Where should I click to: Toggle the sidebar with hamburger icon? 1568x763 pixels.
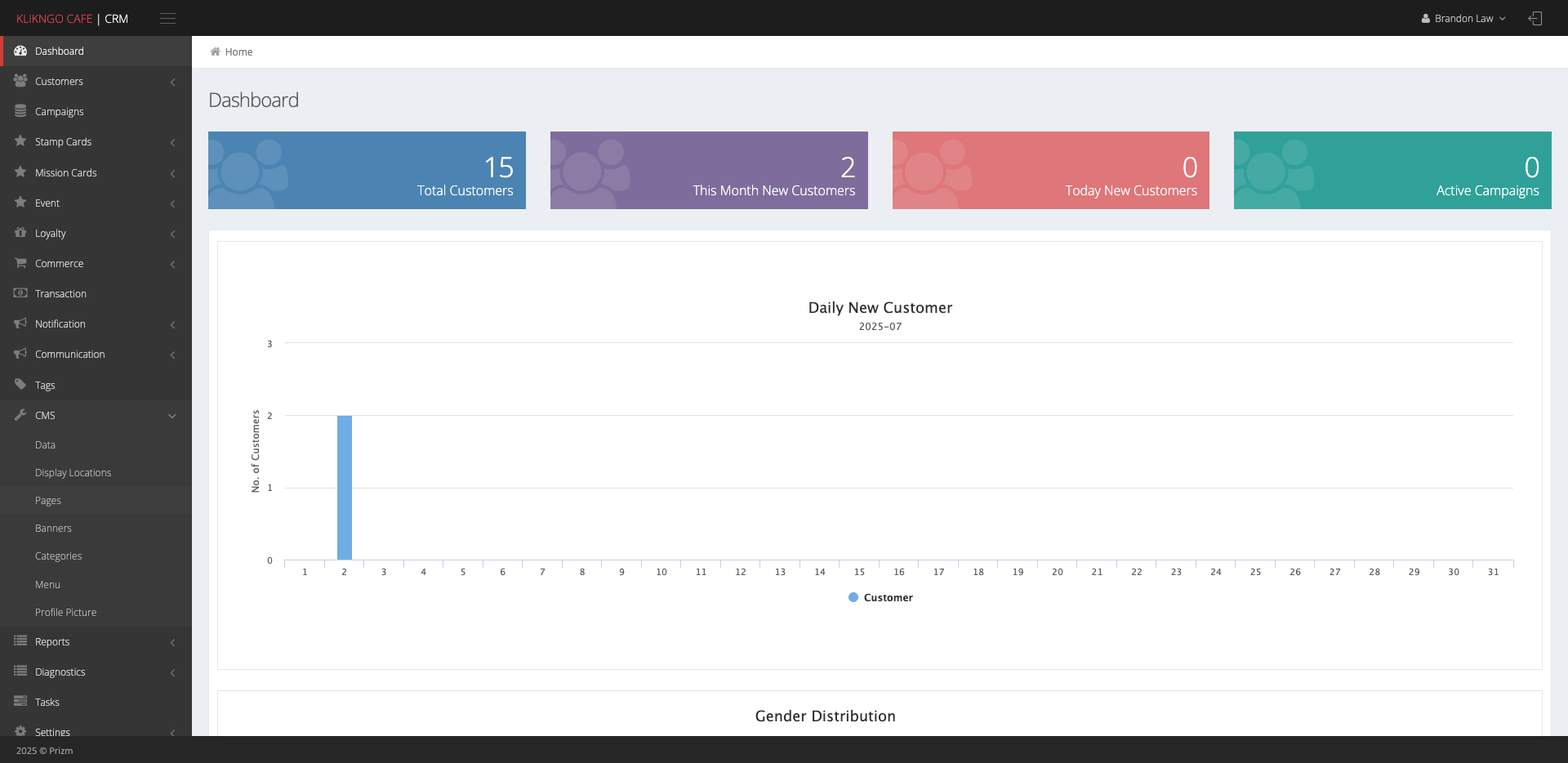tap(167, 18)
